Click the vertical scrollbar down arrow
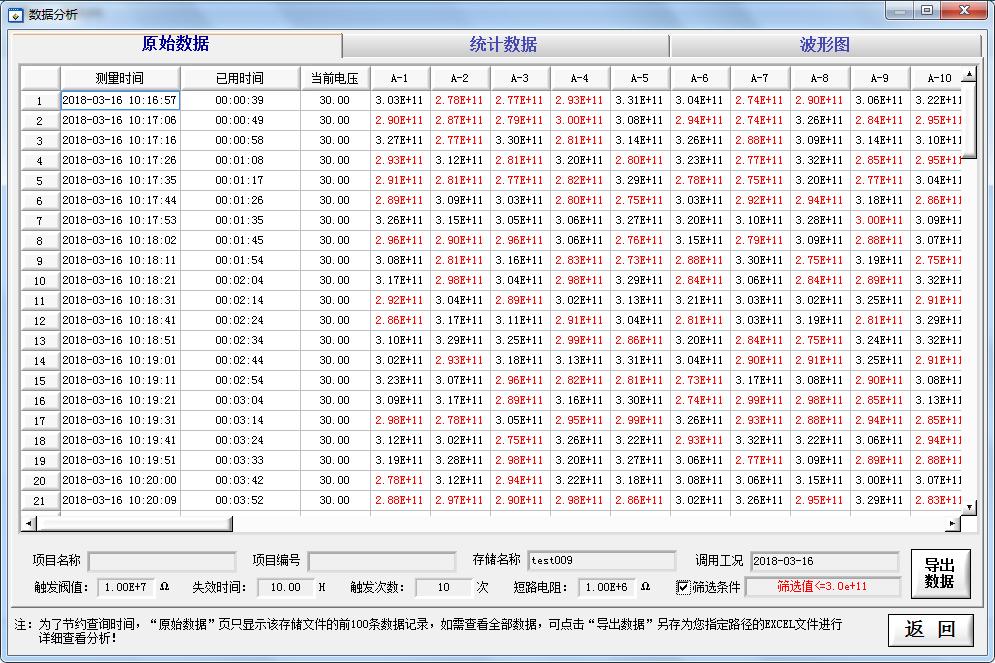This screenshot has width=995, height=663. click(x=968, y=508)
